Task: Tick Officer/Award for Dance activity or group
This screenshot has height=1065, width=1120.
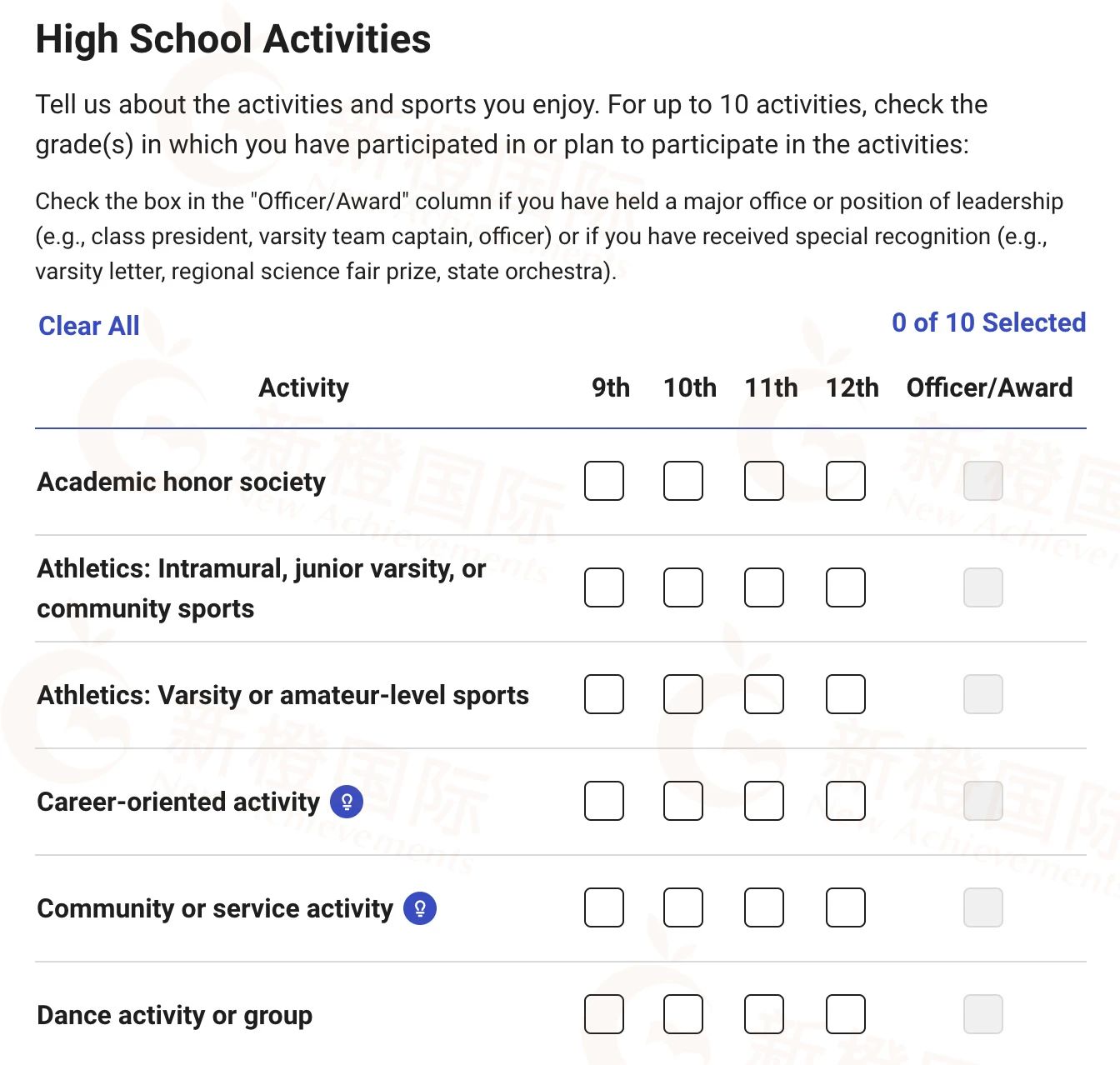Action: coord(983,1014)
